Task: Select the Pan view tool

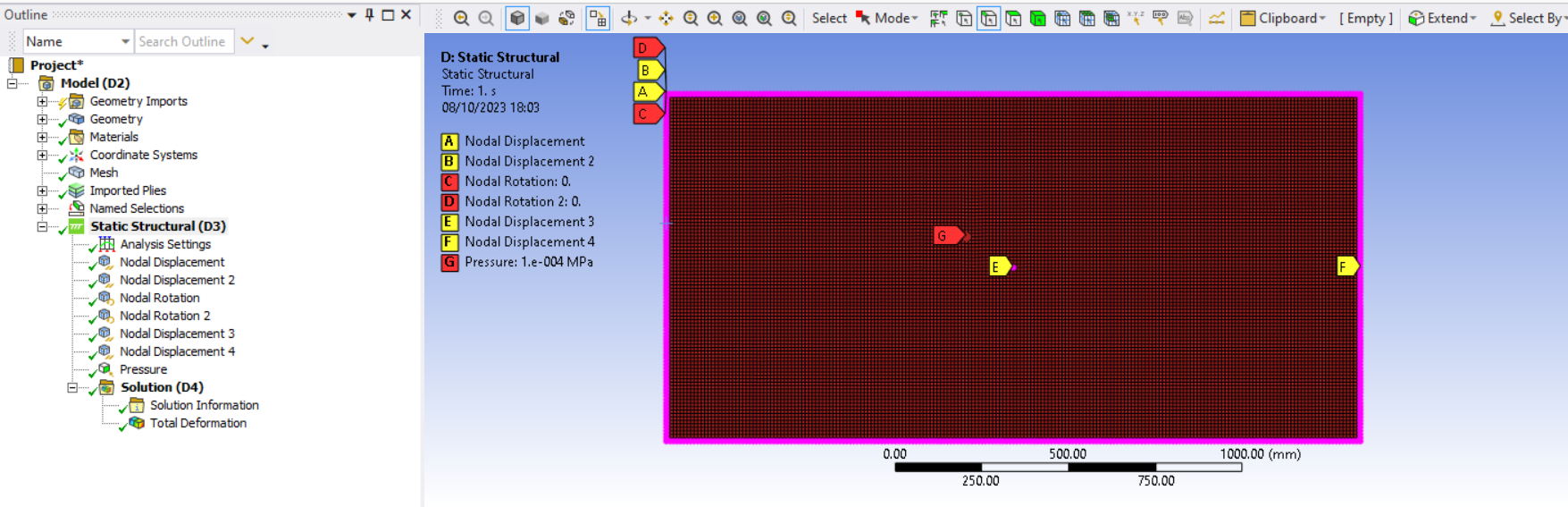Action: point(667,18)
